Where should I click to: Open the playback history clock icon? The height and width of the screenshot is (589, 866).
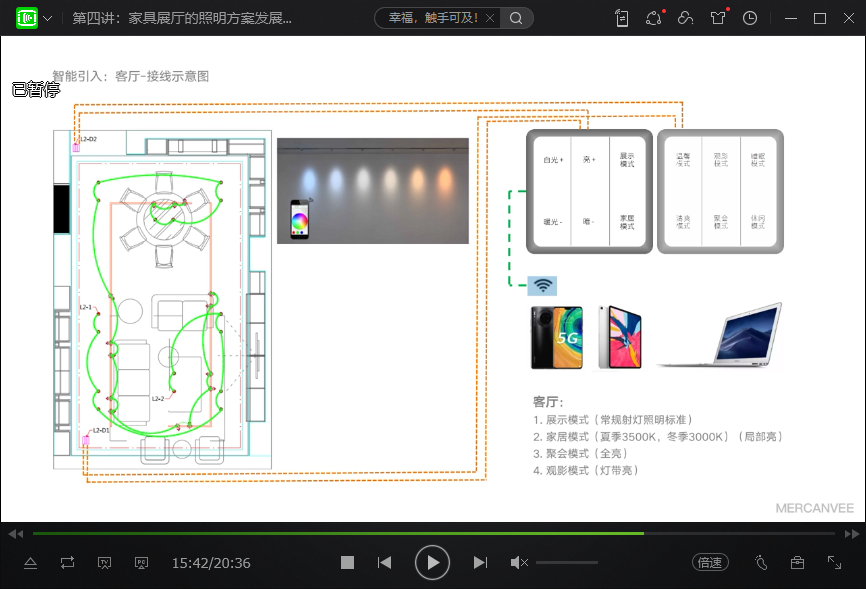750,18
